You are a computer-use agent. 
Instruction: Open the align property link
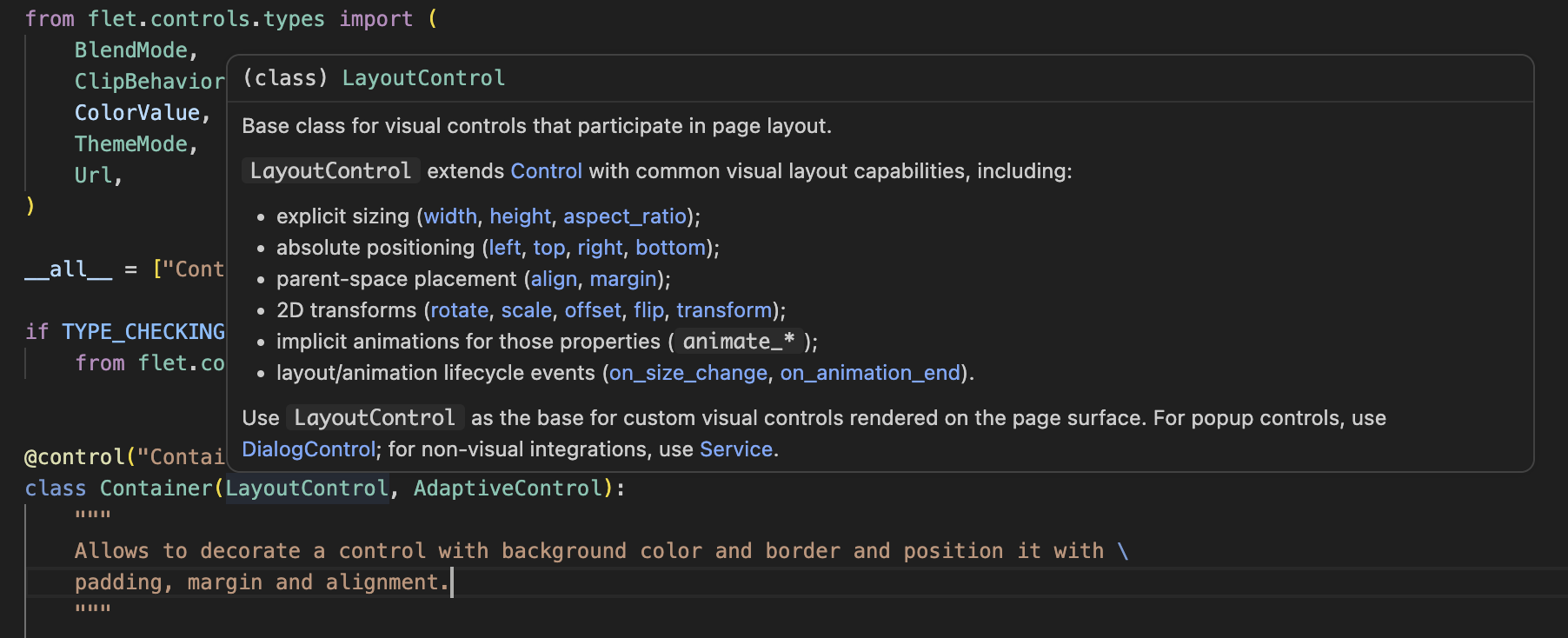(x=554, y=279)
